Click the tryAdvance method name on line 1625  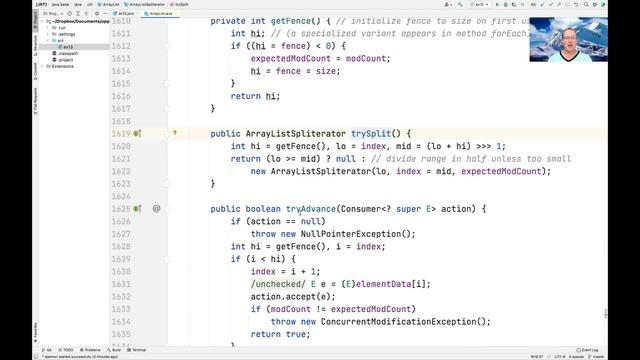click(311, 209)
